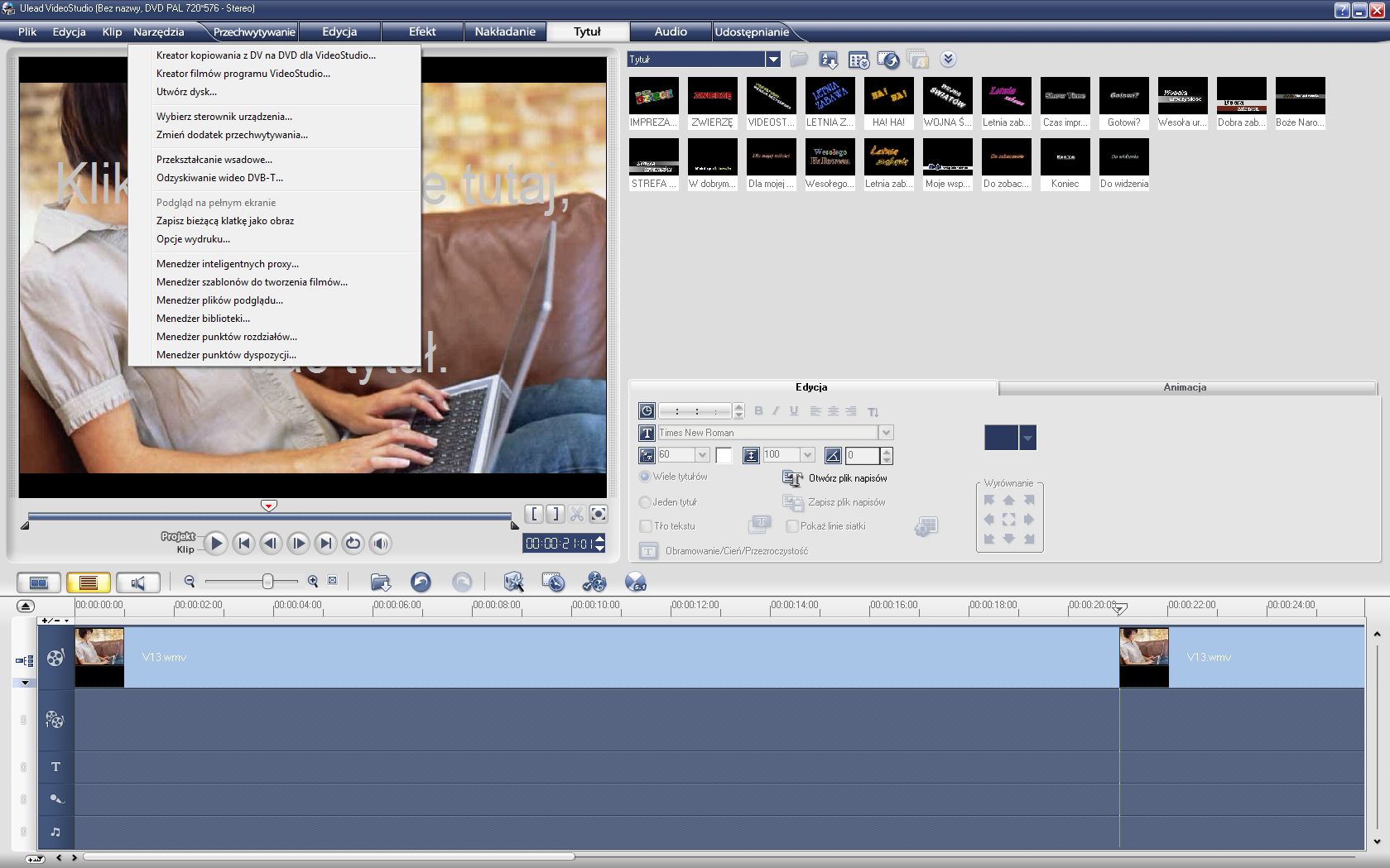
Task: Select Wiele tytułów radio button
Action: pos(644,477)
